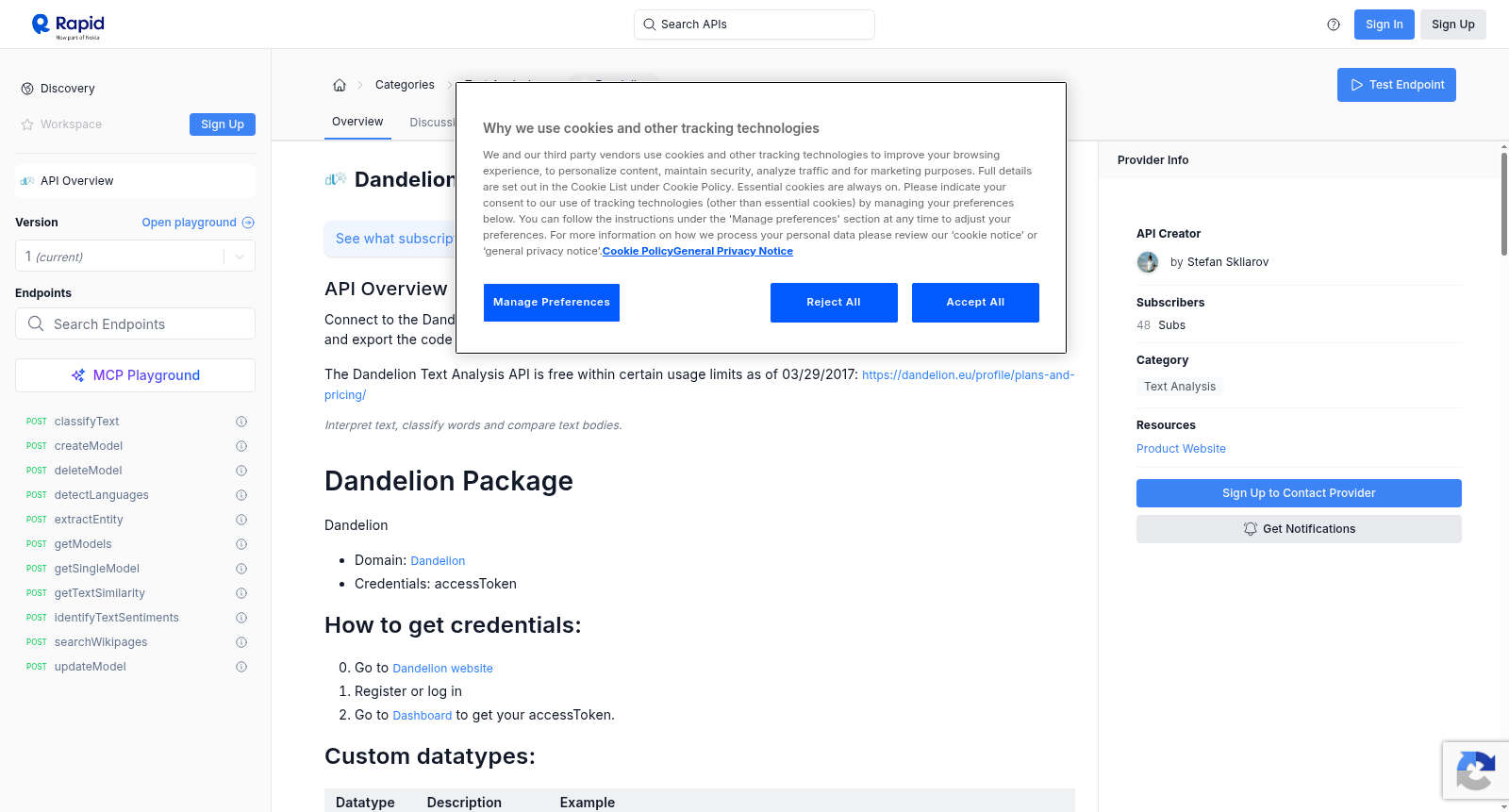Click the sidebar Sign Up button
This screenshot has height=812, width=1509.
(x=223, y=124)
